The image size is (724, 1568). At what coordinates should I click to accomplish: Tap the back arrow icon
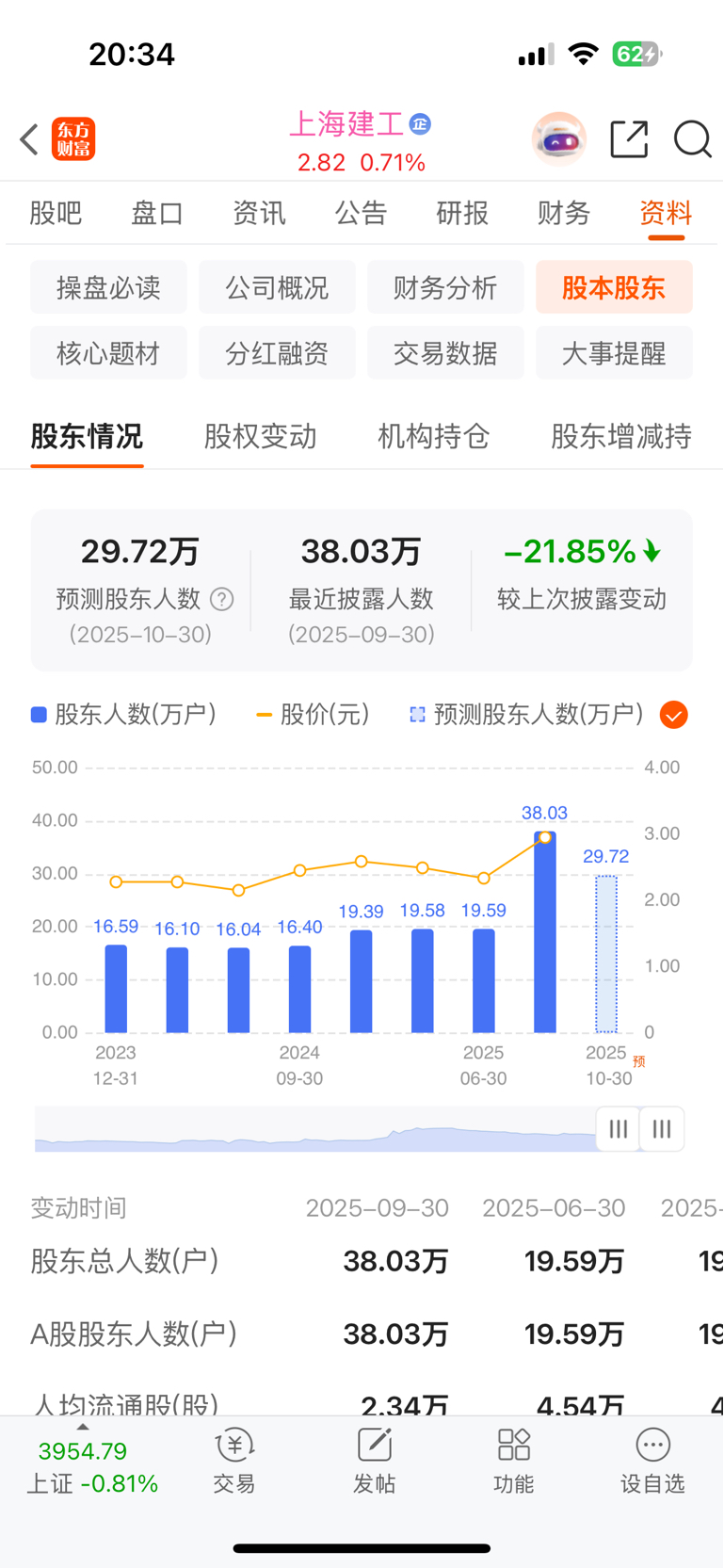pyautogui.click(x=29, y=139)
